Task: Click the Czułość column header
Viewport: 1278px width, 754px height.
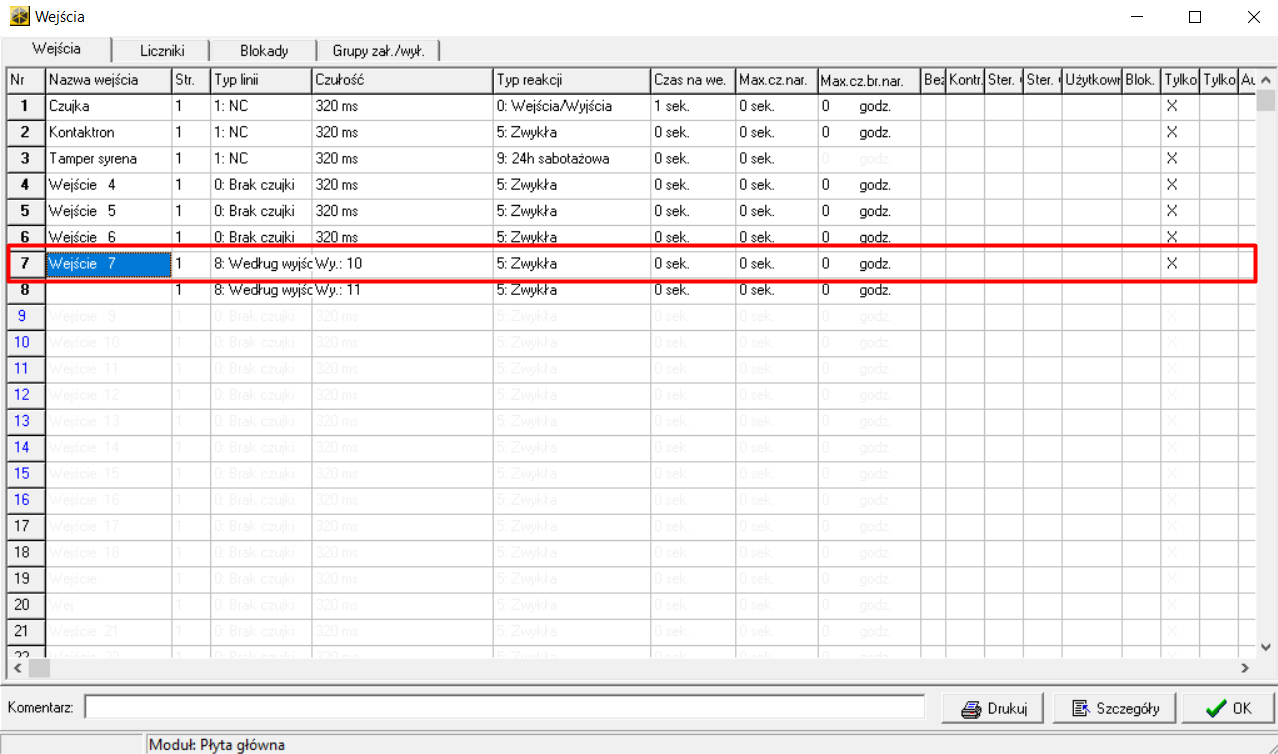Action: (x=401, y=80)
